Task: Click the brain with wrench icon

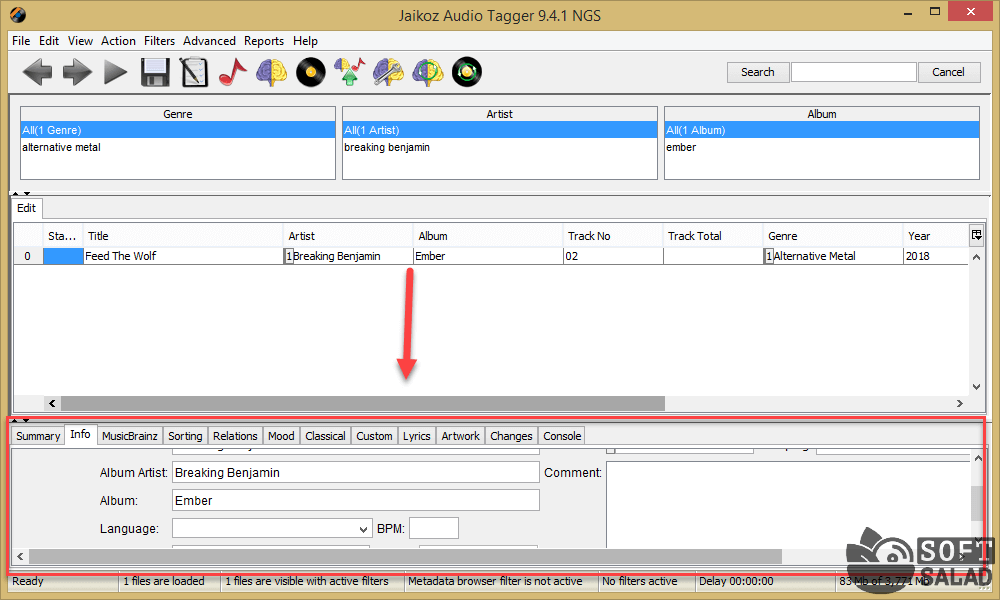Action: point(388,72)
